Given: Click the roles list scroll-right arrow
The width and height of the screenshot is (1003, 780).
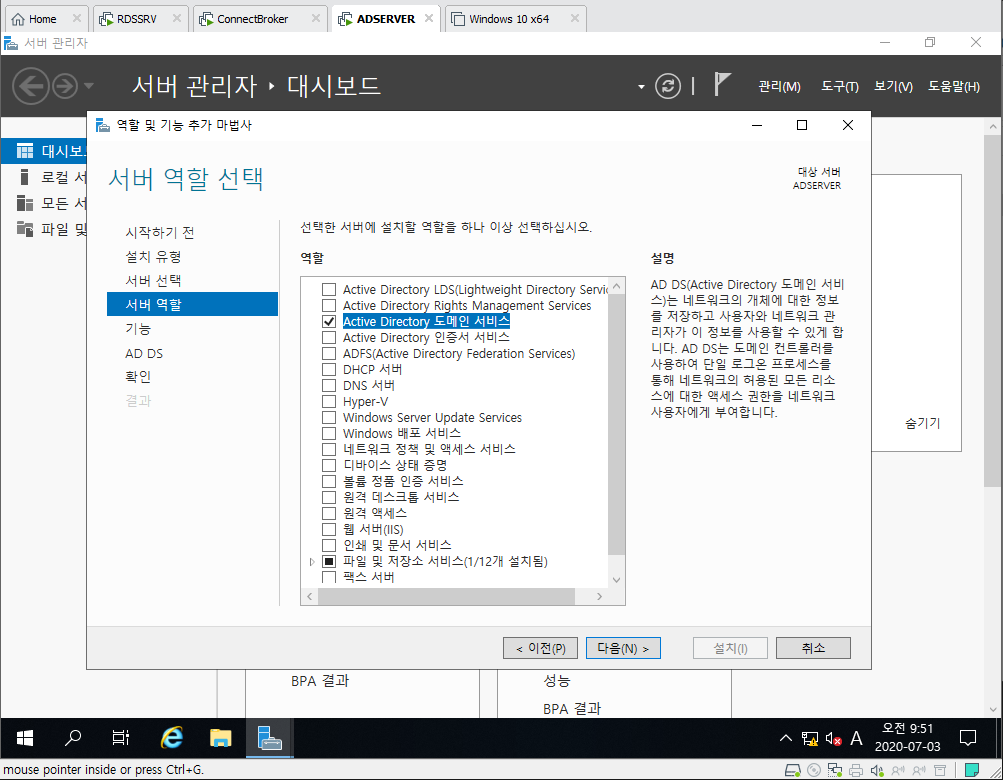Looking at the screenshot, I should point(599,596).
